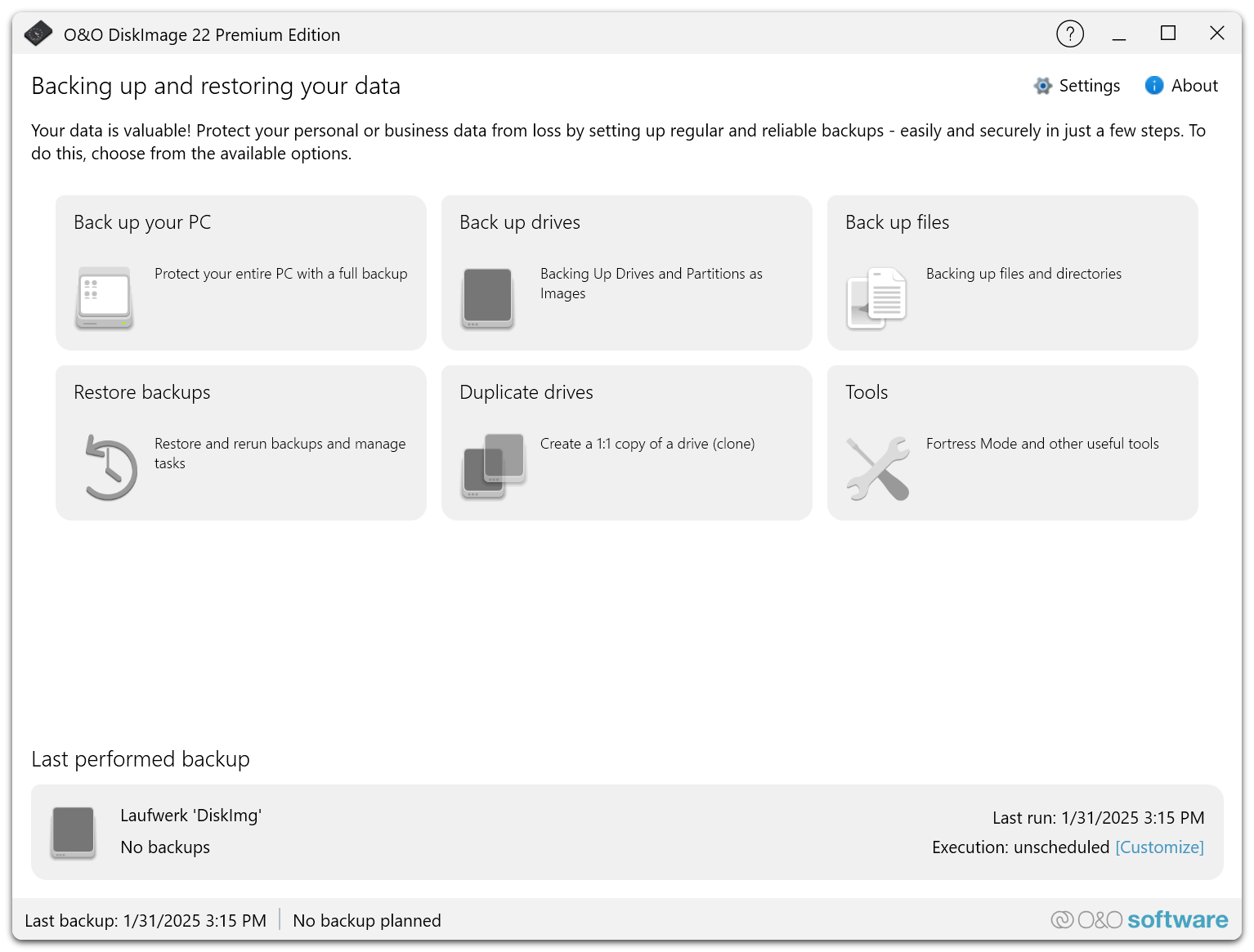Click the Duplicate drives clone icon
Screen dimensions: 1254x952
(x=493, y=466)
